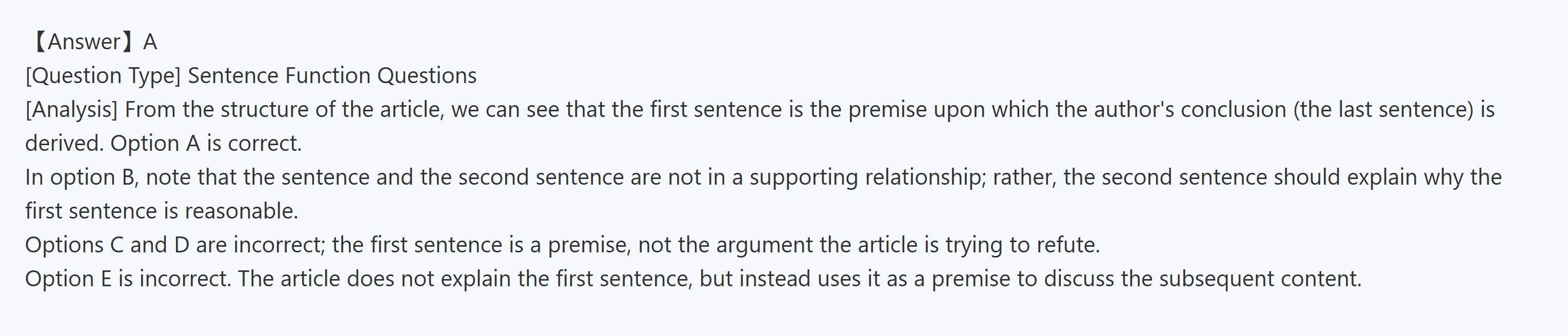
Task: Click "Option A is correct." sentence
Action: (206, 144)
